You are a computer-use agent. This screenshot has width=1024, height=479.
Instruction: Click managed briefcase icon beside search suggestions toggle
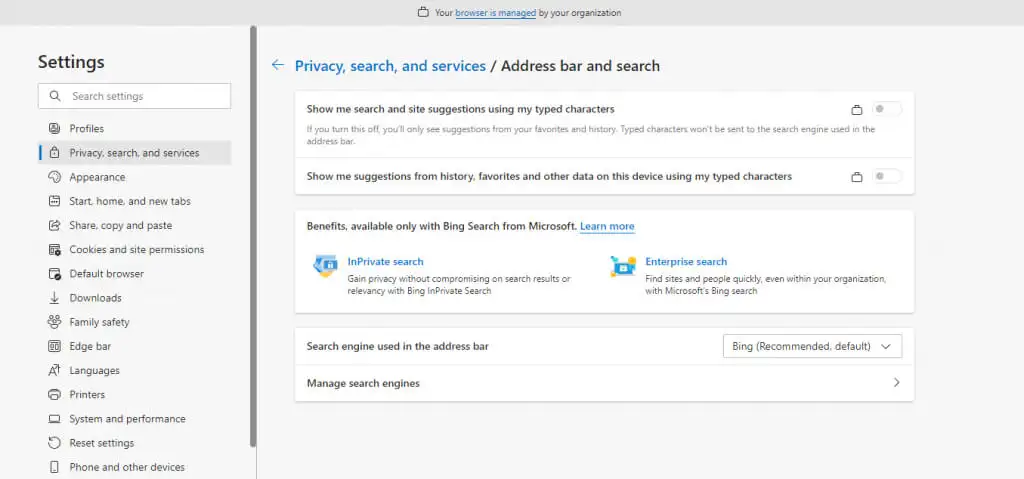(x=857, y=110)
